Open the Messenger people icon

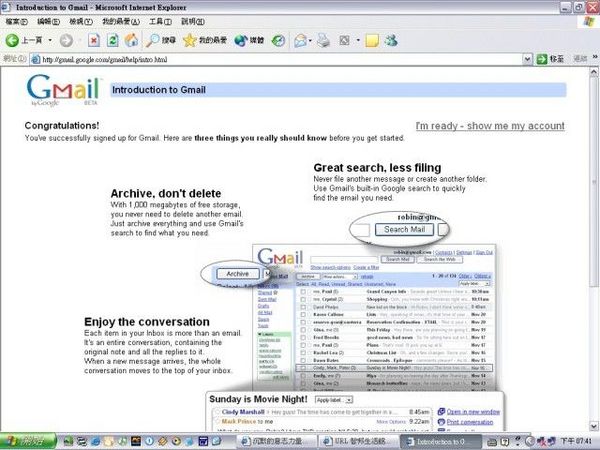coord(391,40)
